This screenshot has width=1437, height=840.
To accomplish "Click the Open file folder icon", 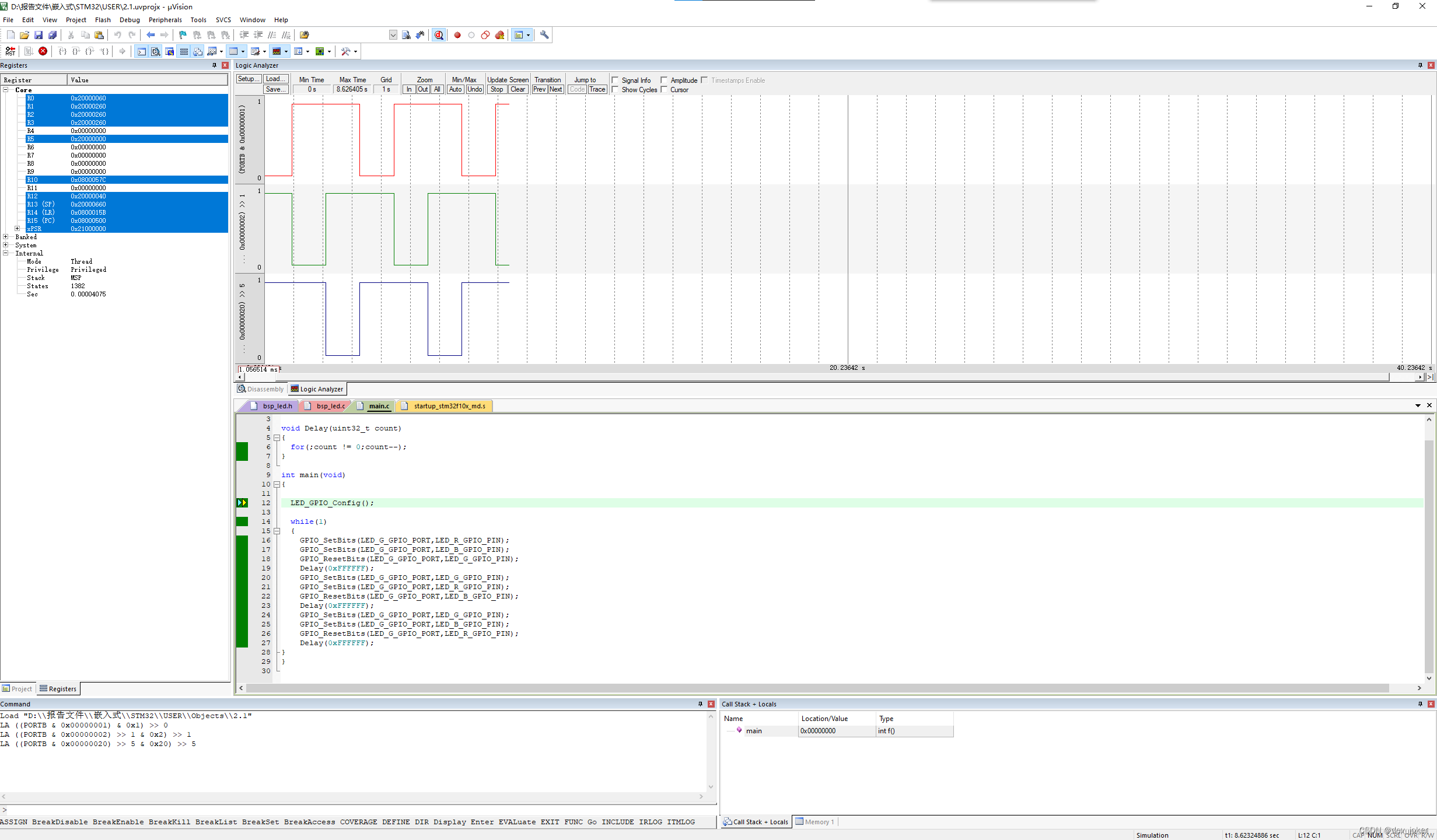I will [x=25, y=35].
